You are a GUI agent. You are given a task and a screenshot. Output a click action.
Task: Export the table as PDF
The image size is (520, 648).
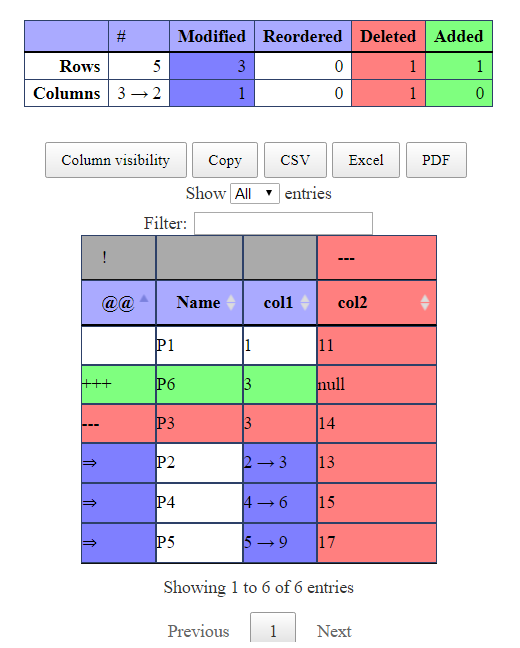pos(436,160)
